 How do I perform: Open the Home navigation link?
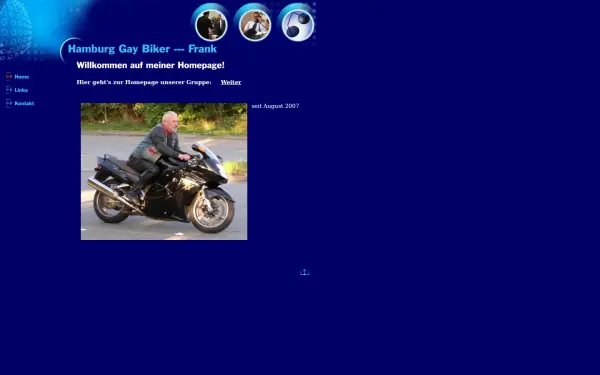point(22,77)
